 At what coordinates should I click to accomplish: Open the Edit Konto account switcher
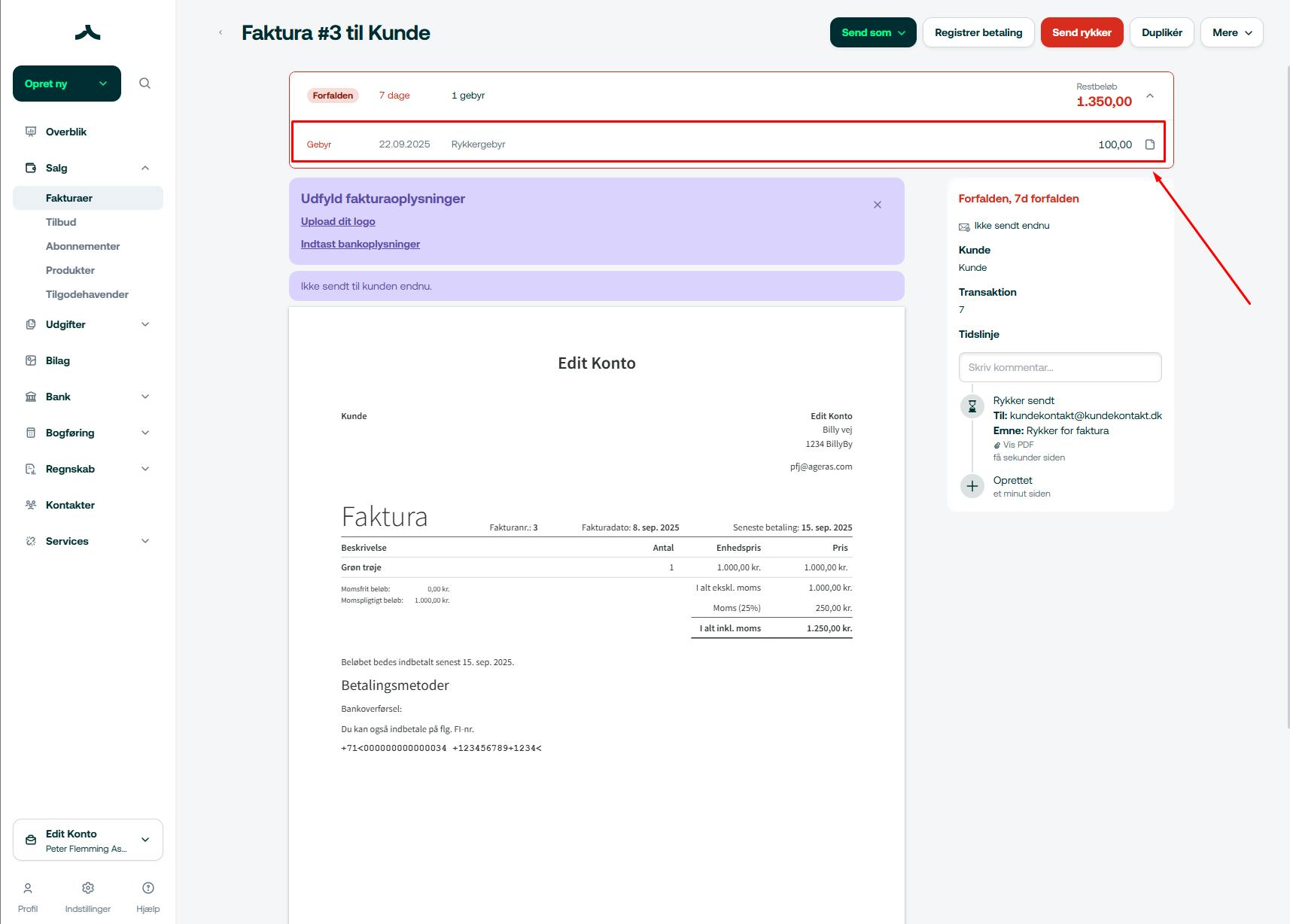click(88, 840)
